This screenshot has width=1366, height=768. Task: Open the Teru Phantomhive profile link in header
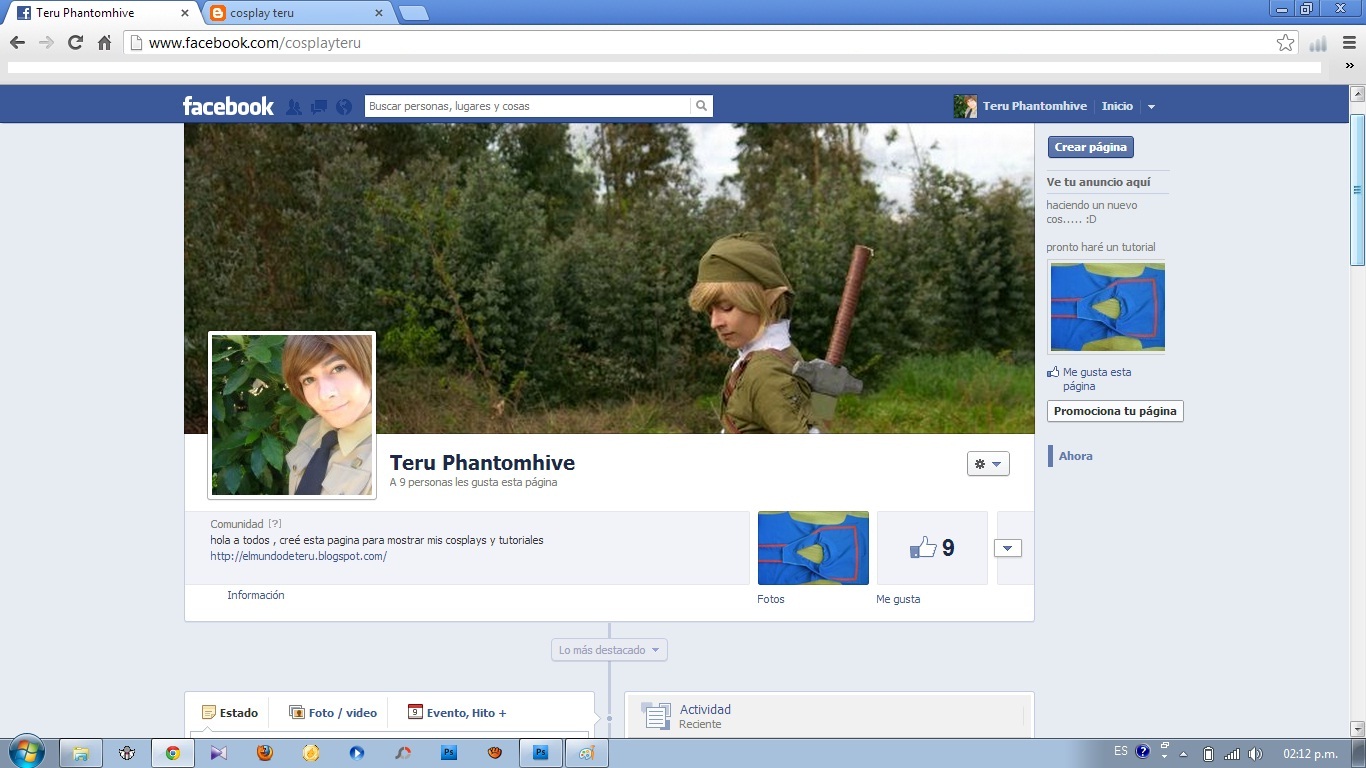[1034, 106]
